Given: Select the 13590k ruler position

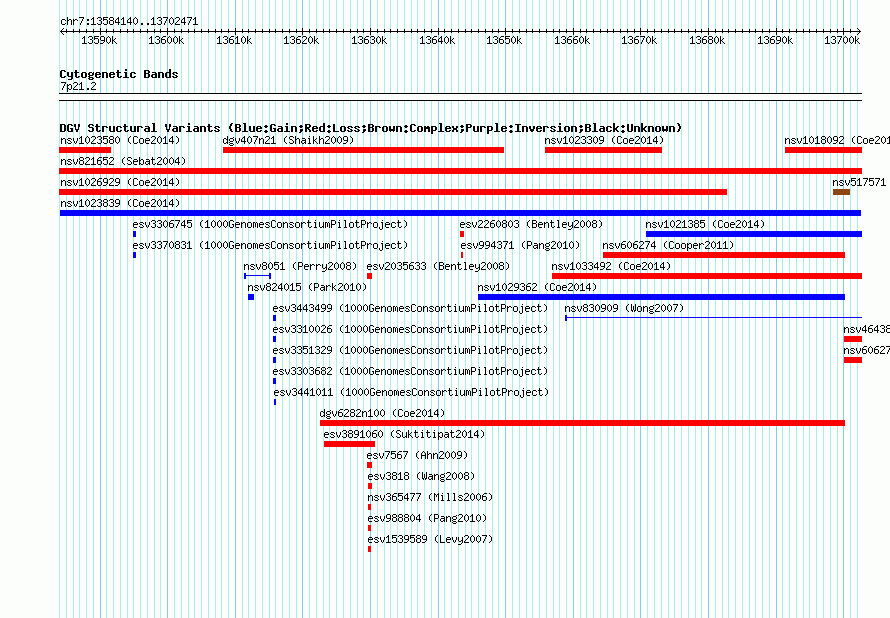Looking at the screenshot, I should [99, 40].
